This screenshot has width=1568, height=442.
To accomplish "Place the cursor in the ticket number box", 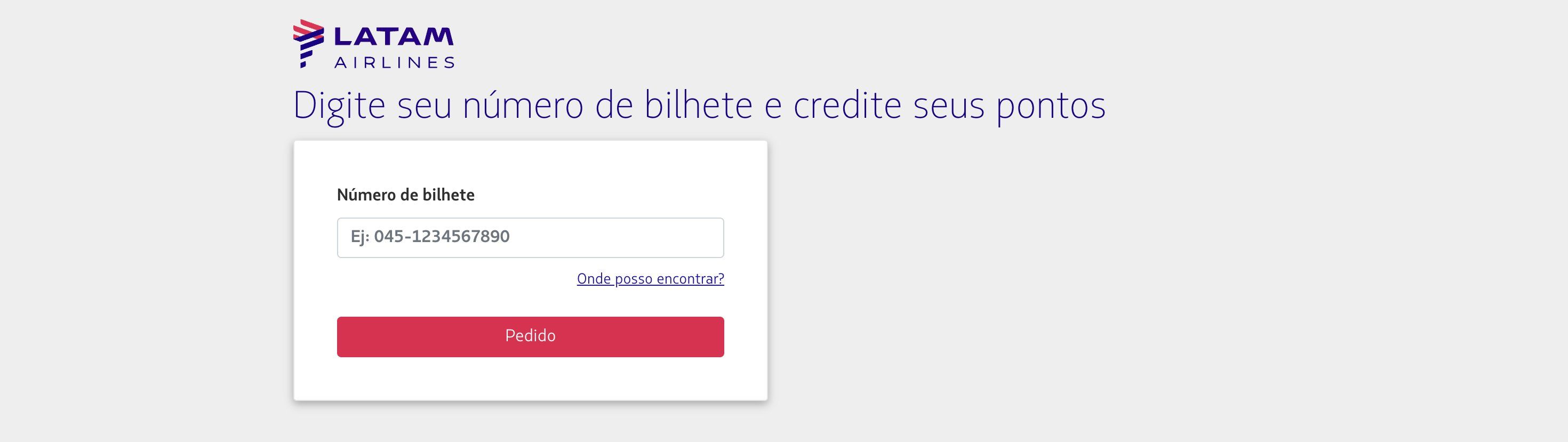I will click(x=530, y=237).
